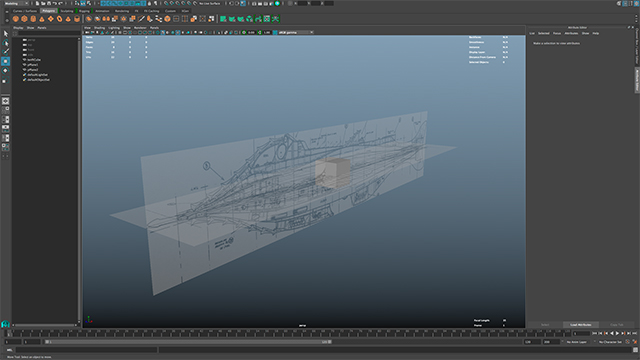Toggle visibility of pPlane1 in outliner
The image size is (640, 360).
pyautogui.click(x=24, y=65)
